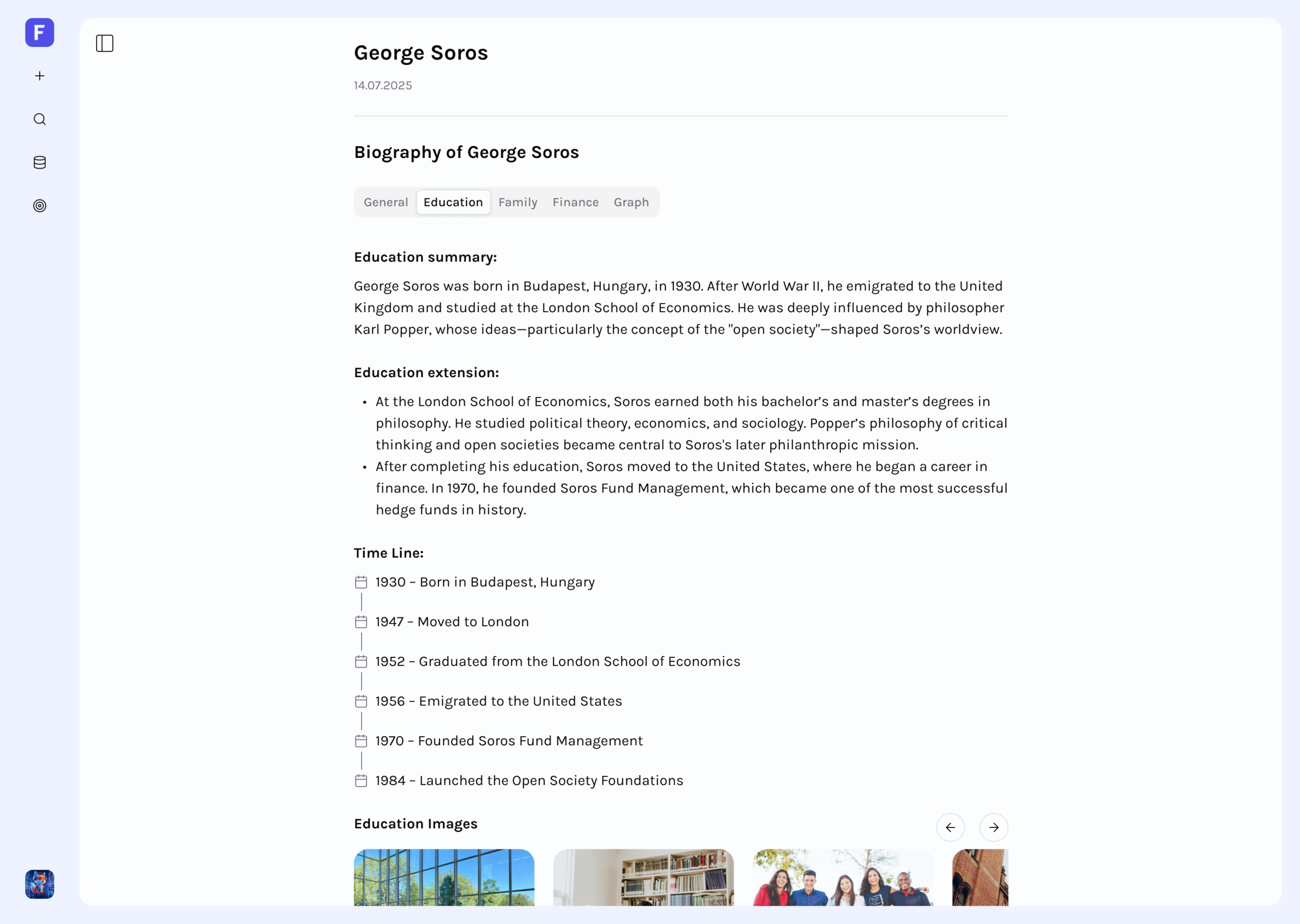Click the target icon in the sidebar
The image size is (1300, 924).
pos(39,206)
